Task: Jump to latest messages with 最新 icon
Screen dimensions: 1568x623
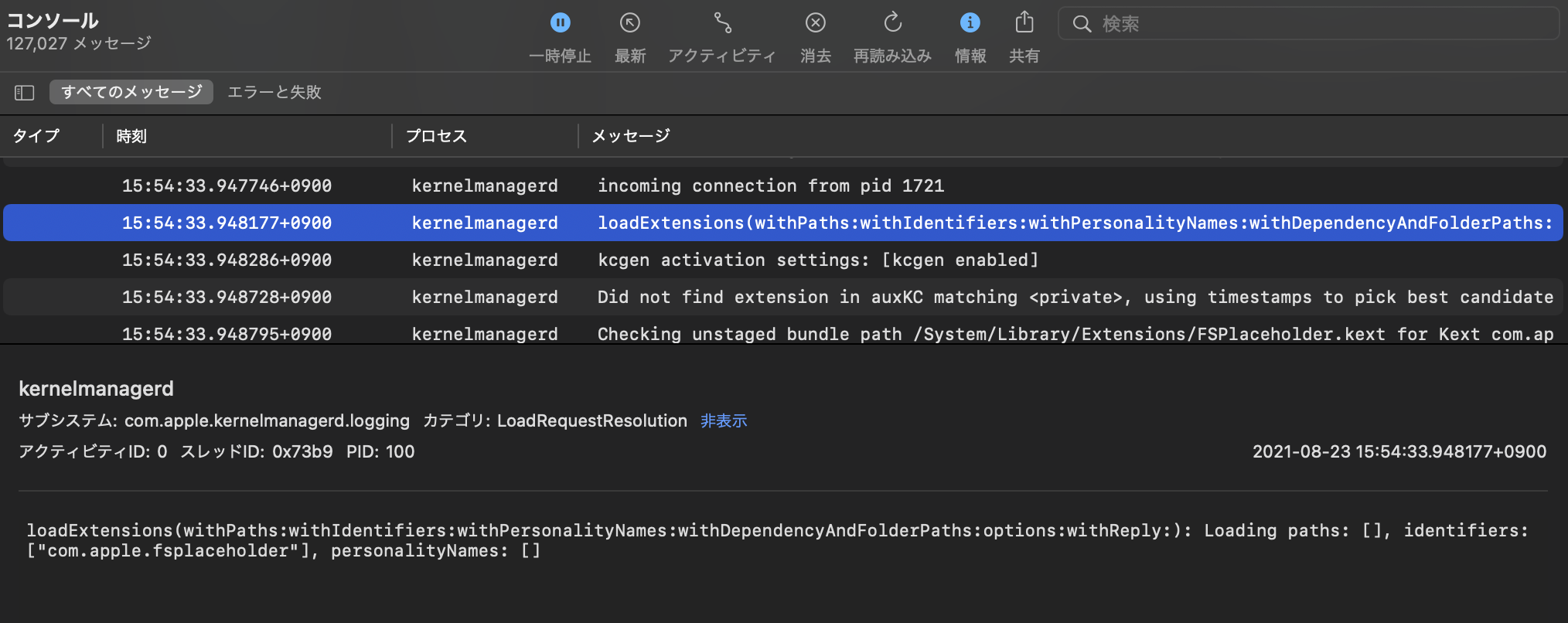Action: tap(629, 23)
